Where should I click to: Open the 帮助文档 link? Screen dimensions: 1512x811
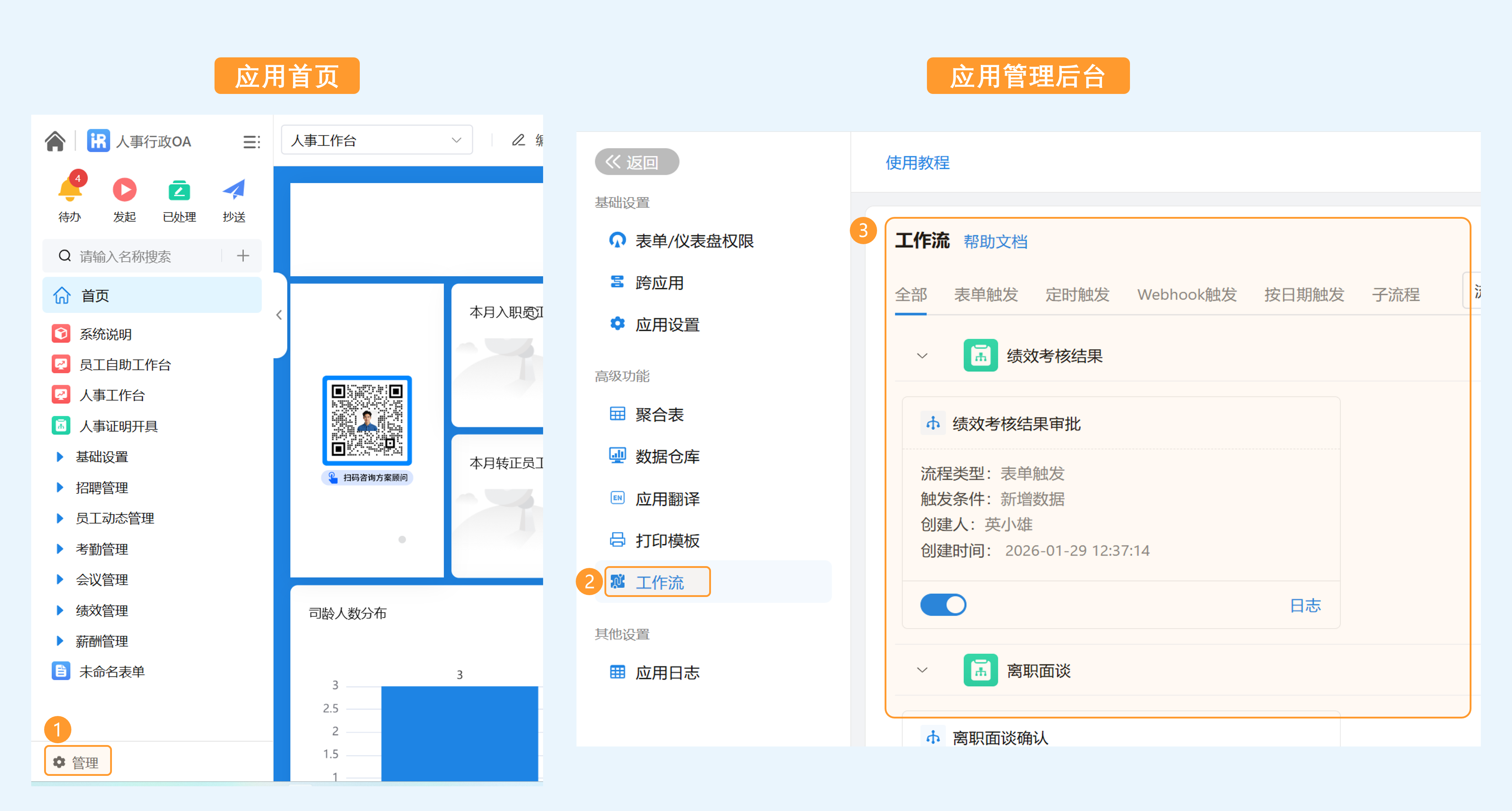995,242
